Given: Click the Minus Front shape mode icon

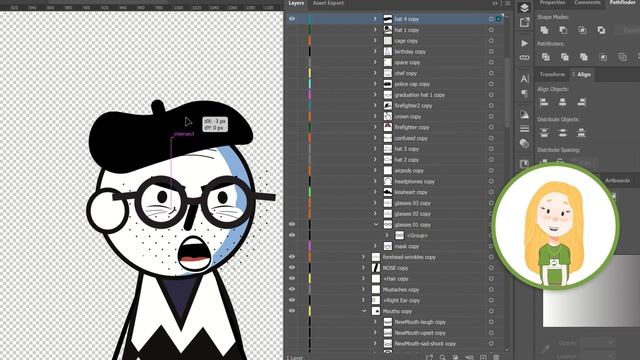Looking at the screenshot, I should (563, 30).
